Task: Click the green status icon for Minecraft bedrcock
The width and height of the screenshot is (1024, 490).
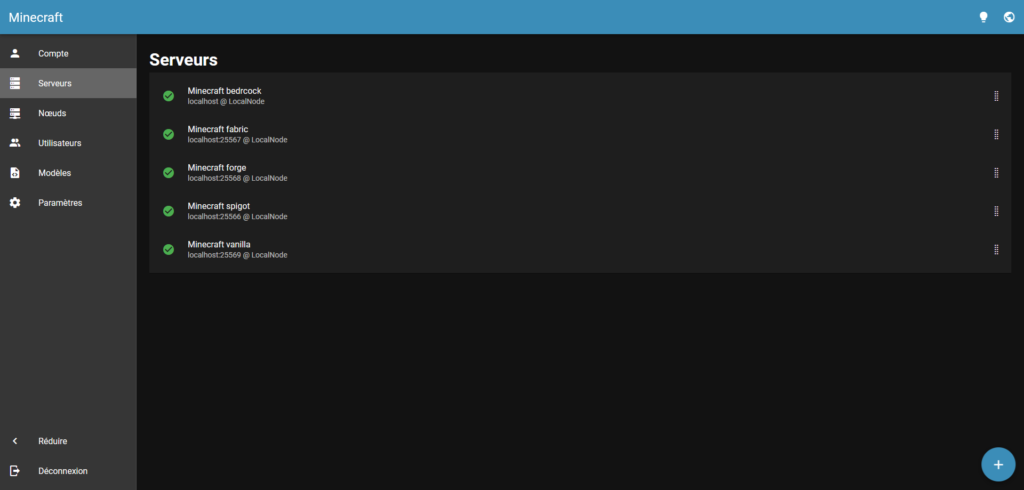Action: coord(168,96)
